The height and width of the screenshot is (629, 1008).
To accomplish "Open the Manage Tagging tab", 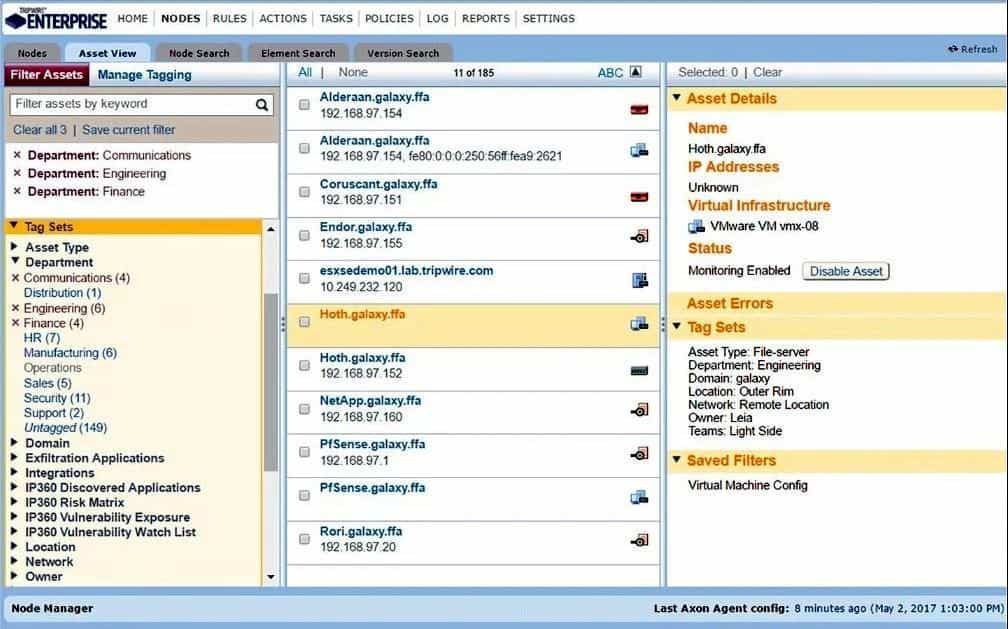I will coord(145,75).
